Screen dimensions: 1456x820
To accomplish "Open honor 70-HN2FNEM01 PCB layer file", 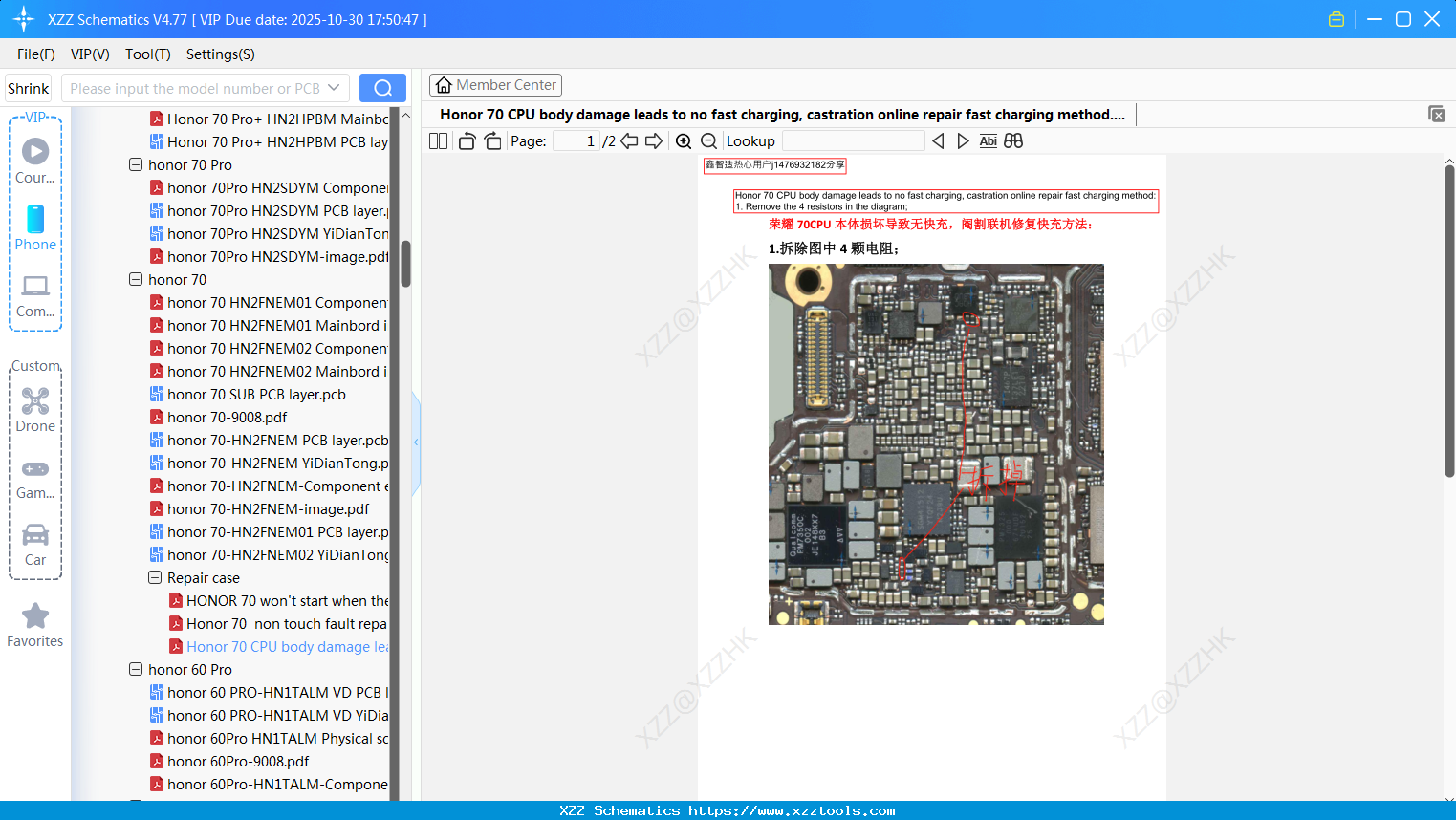I will tap(269, 531).
